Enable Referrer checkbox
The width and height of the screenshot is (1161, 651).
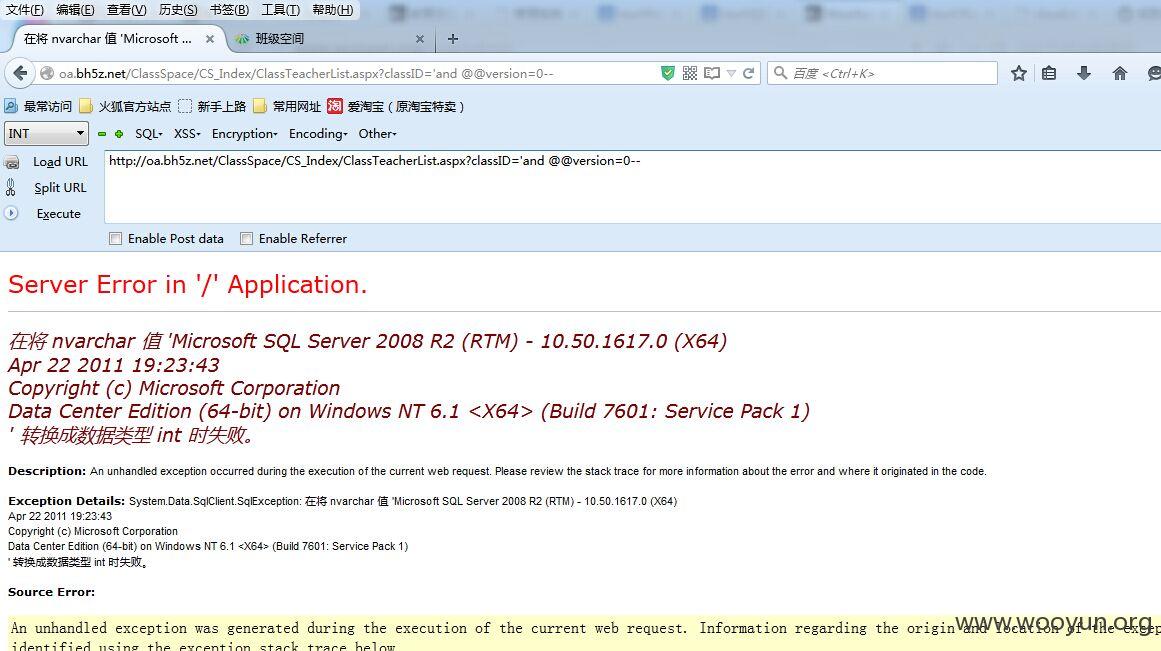247,238
